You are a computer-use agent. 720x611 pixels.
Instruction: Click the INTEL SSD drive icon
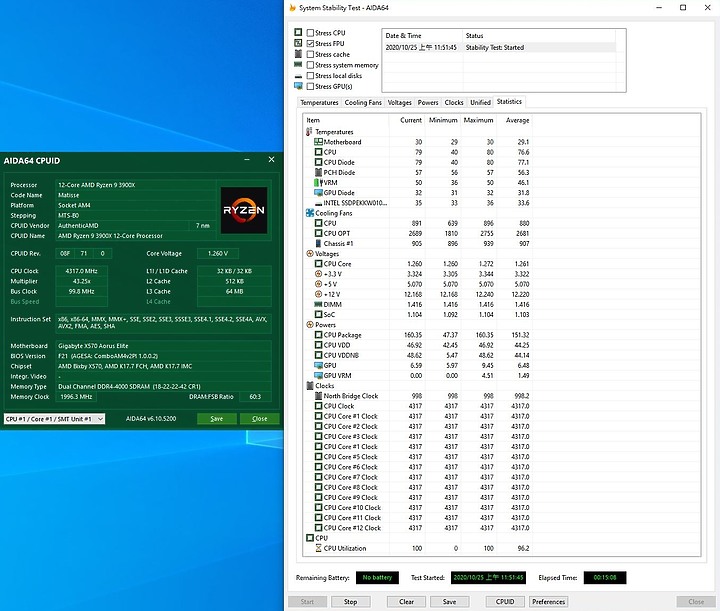point(318,203)
